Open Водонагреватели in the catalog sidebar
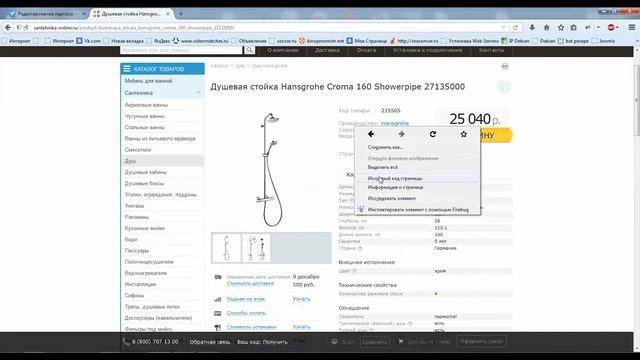The image size is (640, 360). click(x=146, y=273)
